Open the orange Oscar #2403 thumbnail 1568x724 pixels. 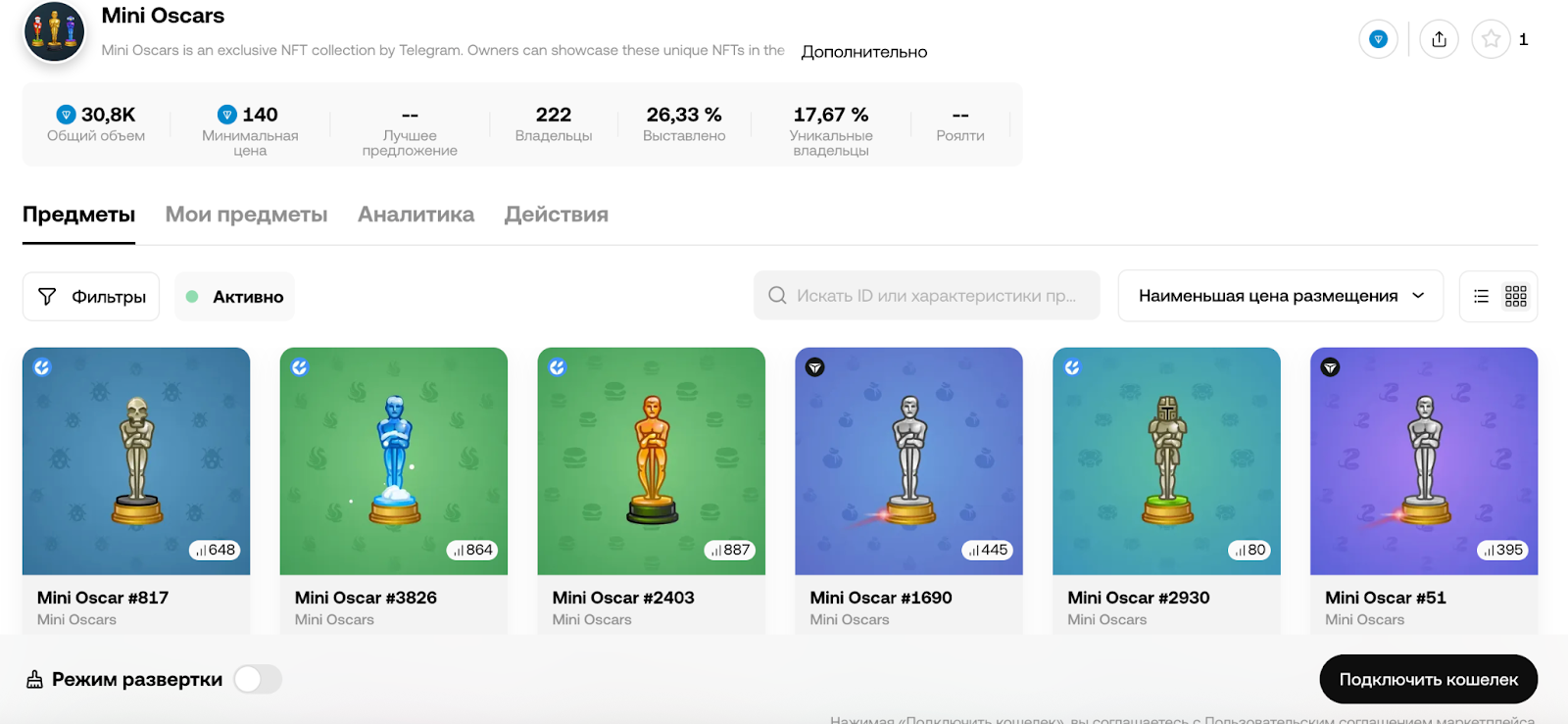(x=652, y=461)
